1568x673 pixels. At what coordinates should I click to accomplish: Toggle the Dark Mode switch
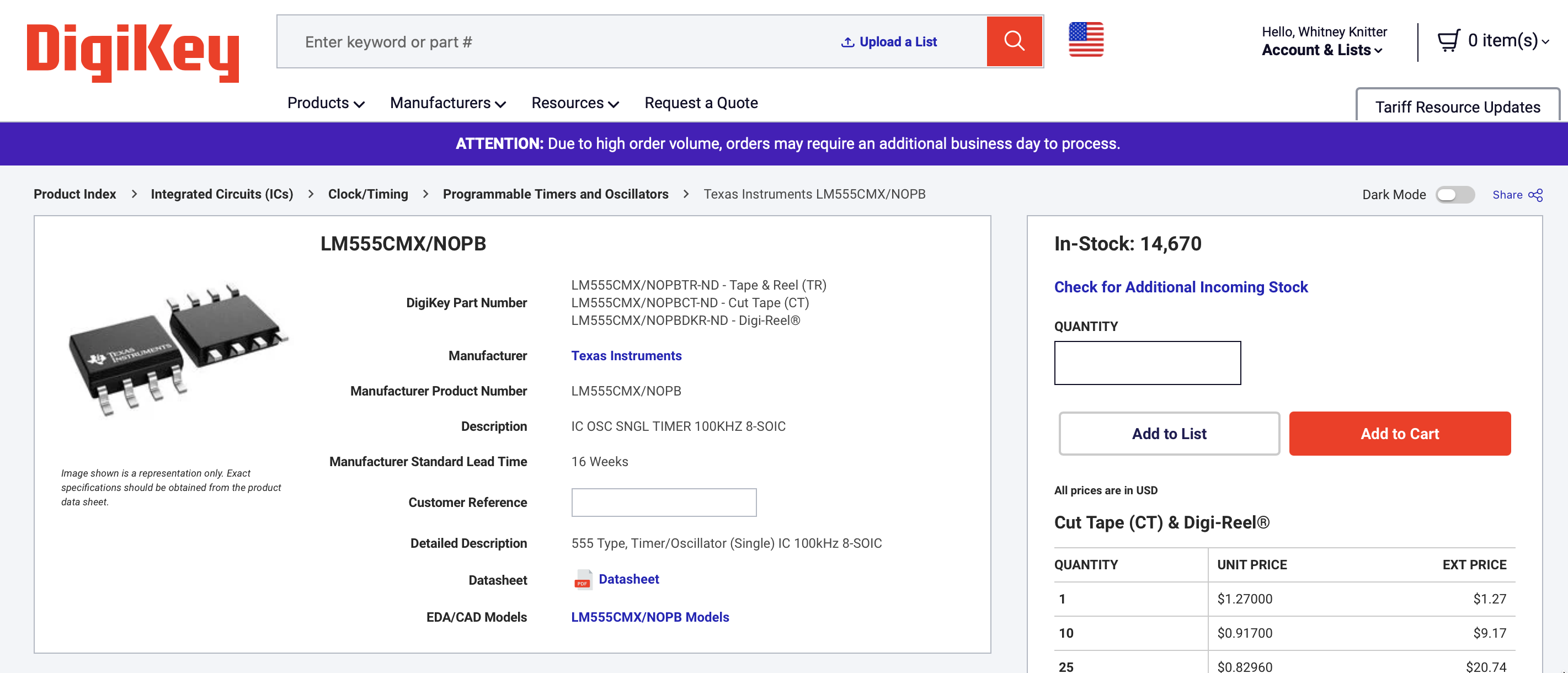pos(1455,195)
